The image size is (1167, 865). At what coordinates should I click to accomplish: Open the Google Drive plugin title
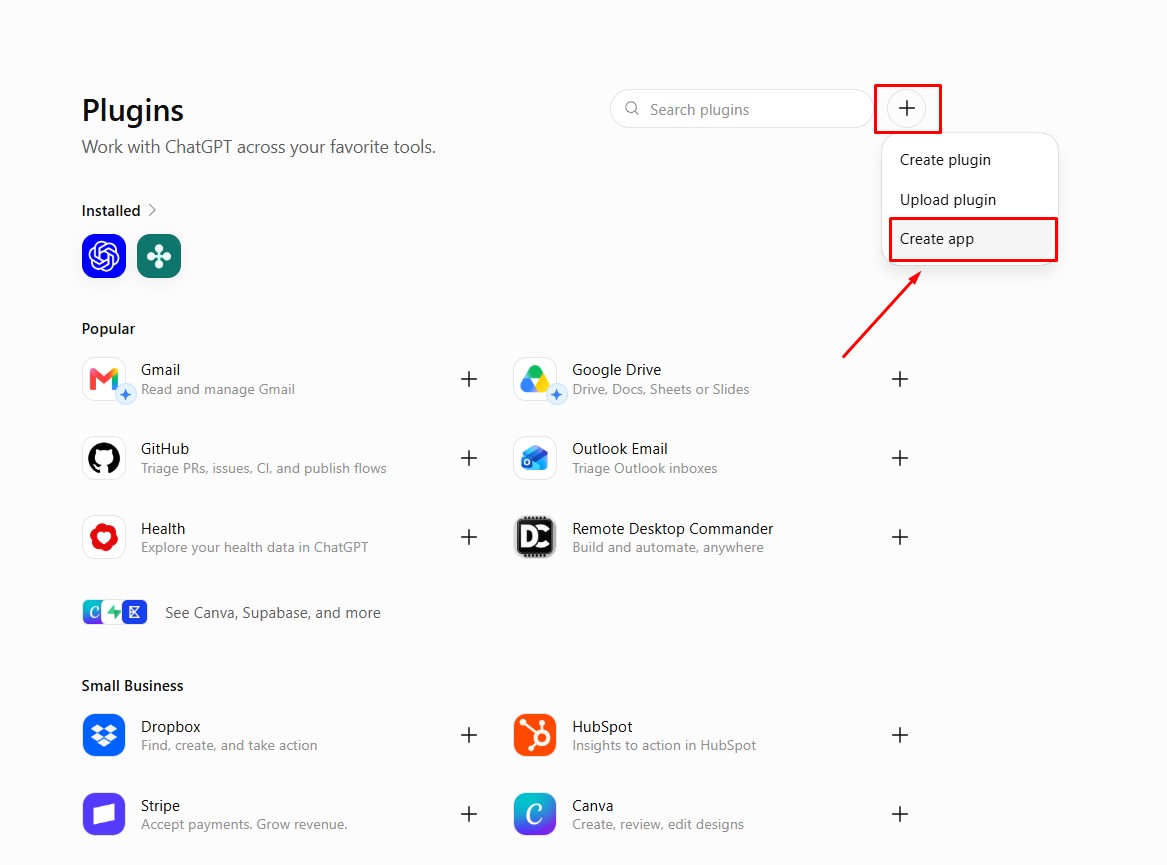(616, 370)
